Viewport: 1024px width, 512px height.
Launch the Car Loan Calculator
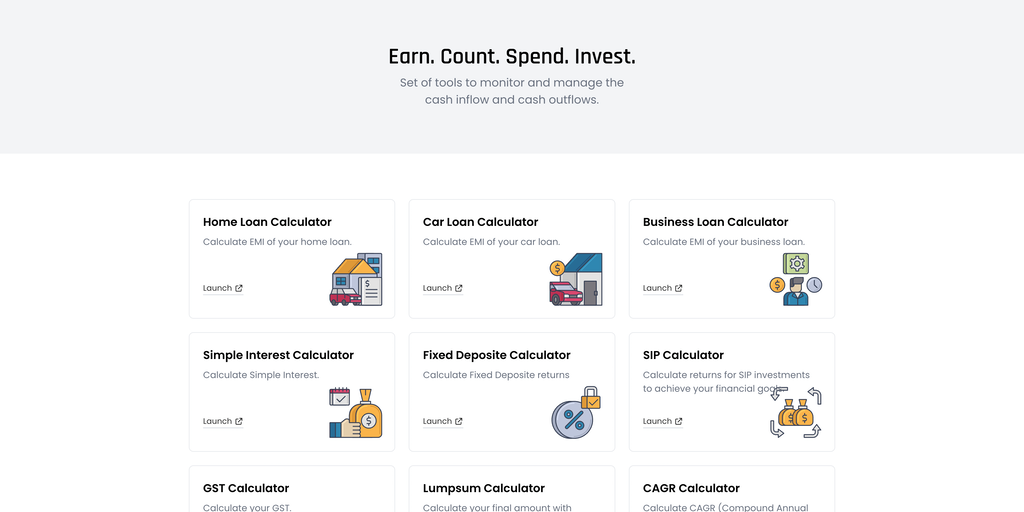coord(438,288)
